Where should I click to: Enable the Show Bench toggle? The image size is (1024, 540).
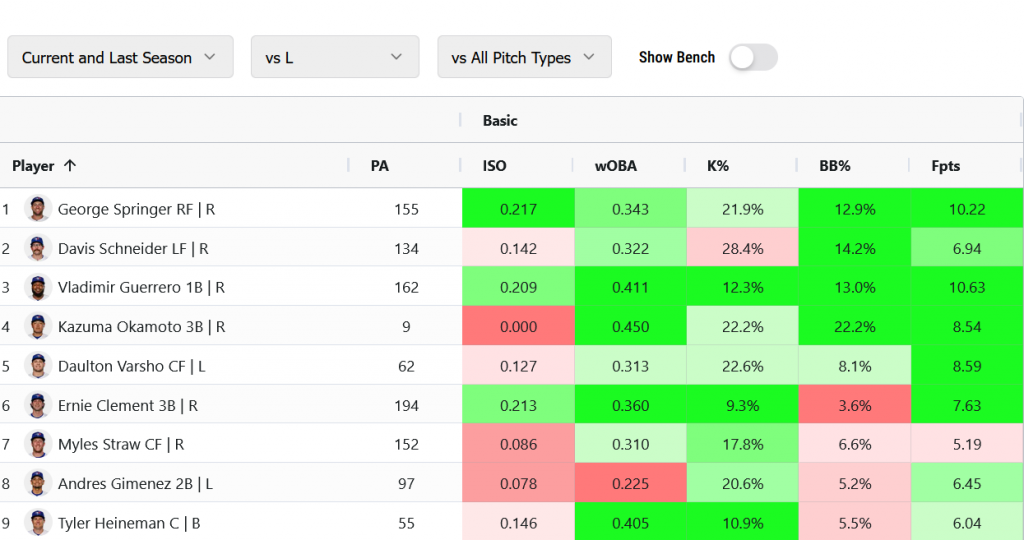[752, 58]
